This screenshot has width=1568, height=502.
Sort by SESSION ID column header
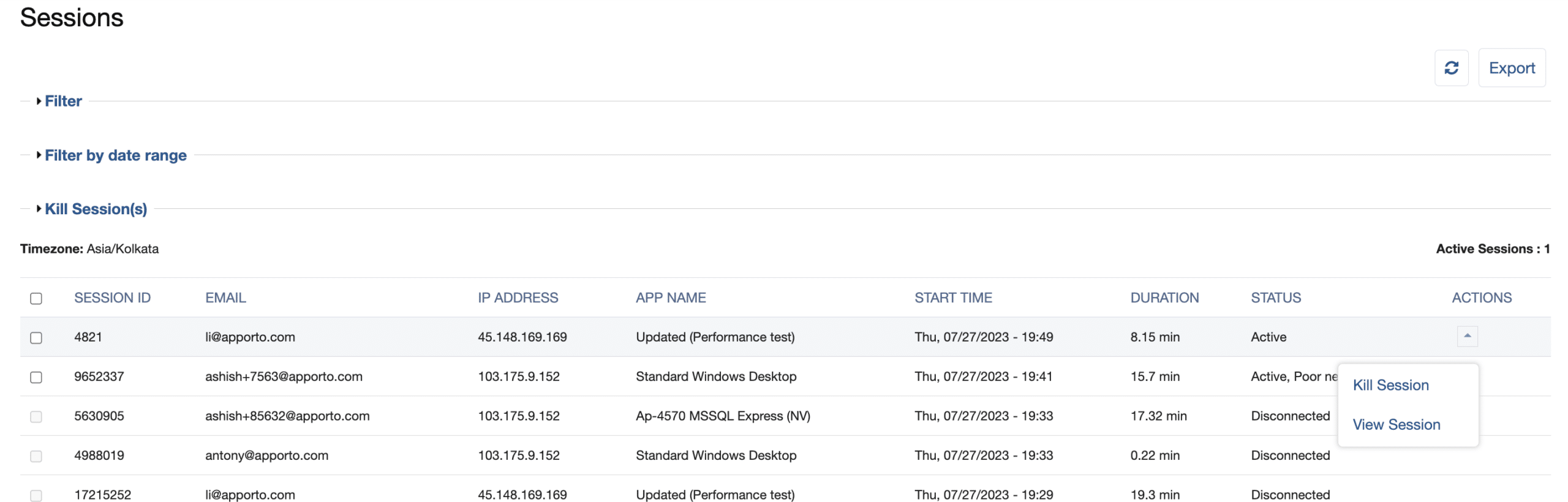(x=112, y=298)
